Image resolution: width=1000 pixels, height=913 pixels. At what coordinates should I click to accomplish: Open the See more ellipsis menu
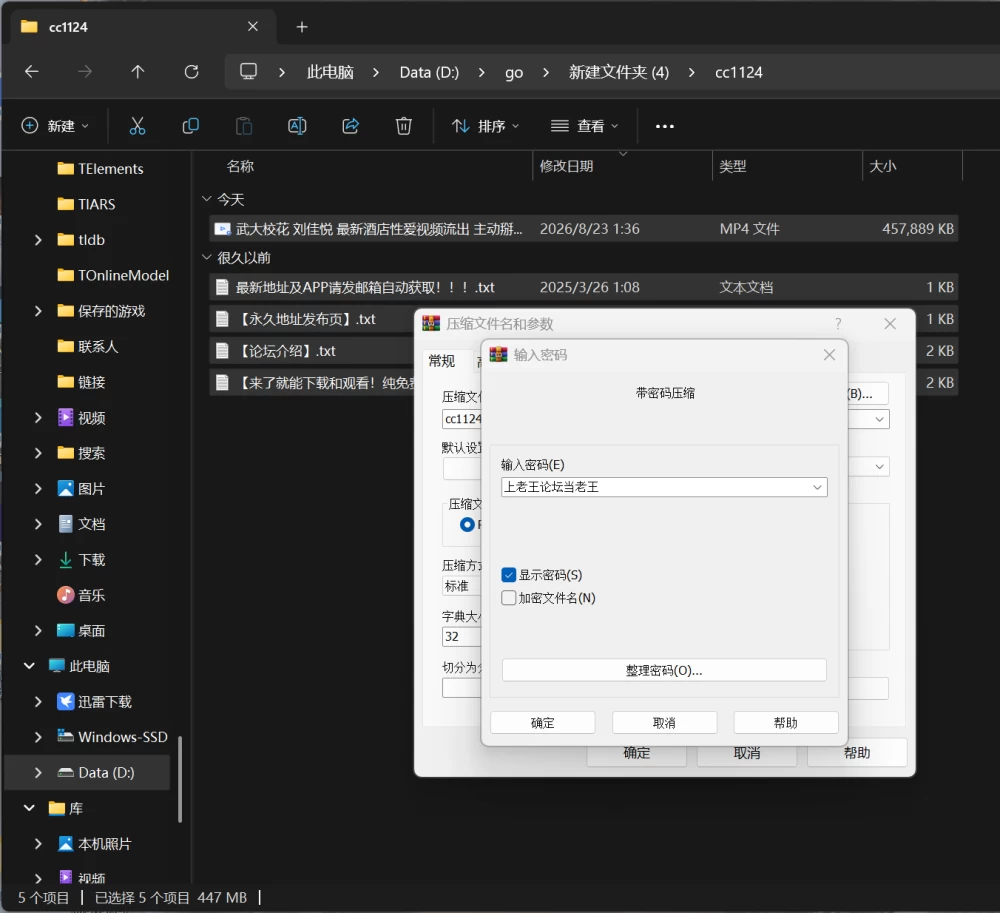click(x=665, y=126)
